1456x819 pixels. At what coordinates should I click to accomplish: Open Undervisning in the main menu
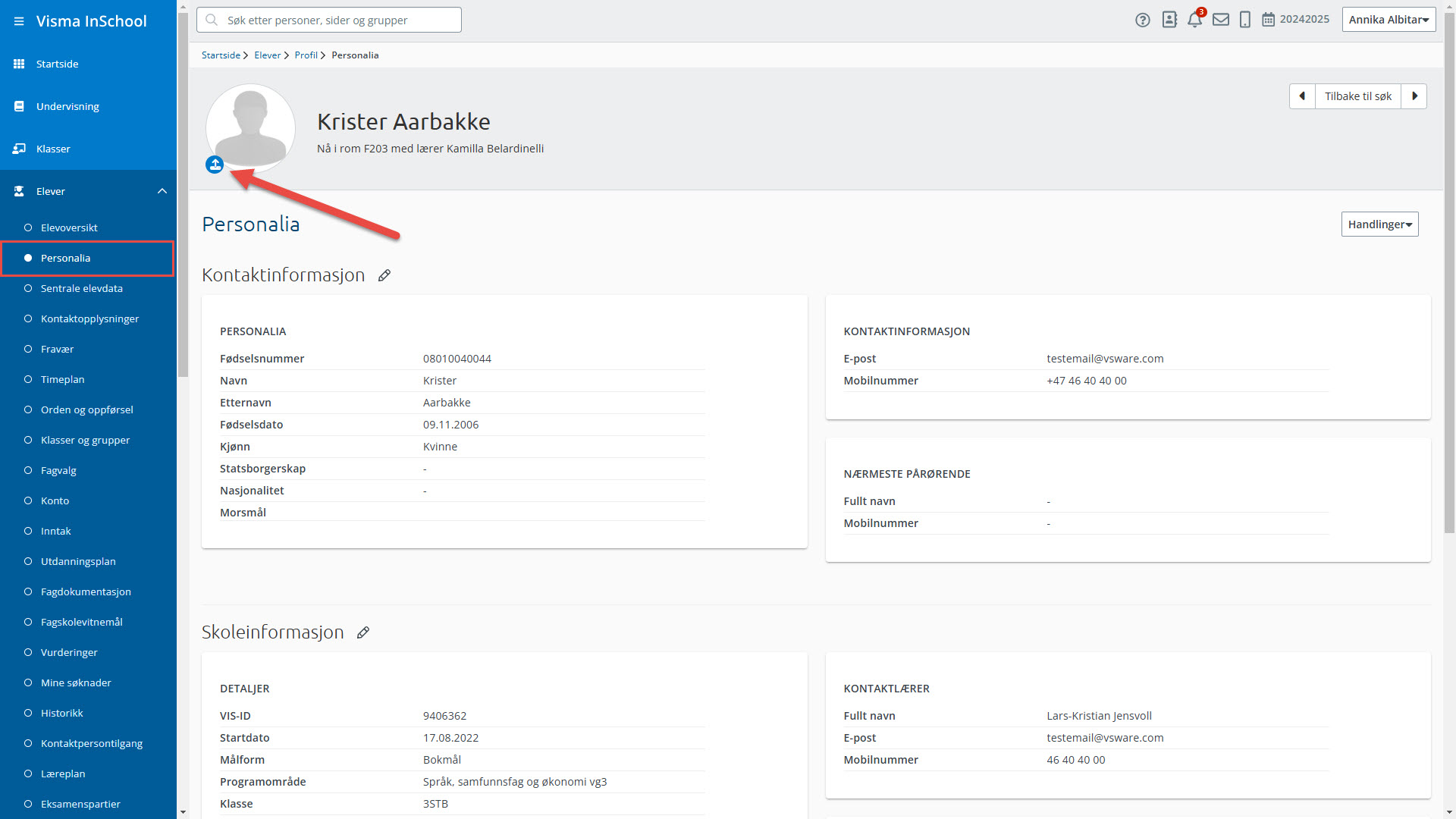click(67, 106)
